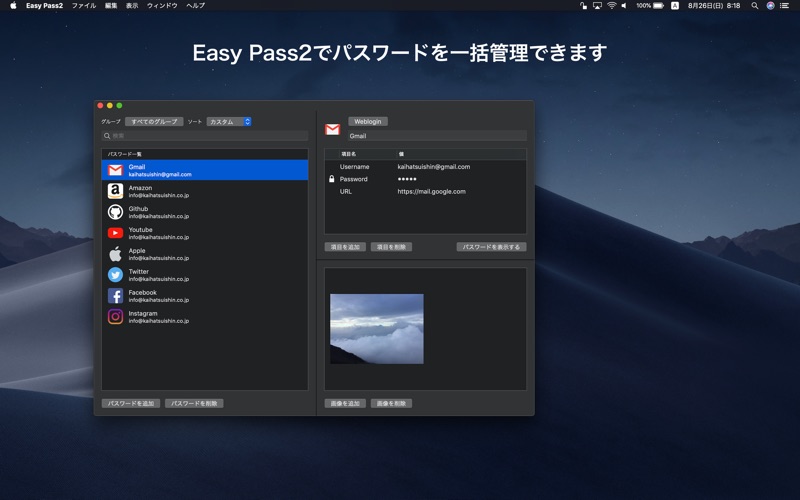
Task: Open Notification Center list icon
Action: (785, 6)
